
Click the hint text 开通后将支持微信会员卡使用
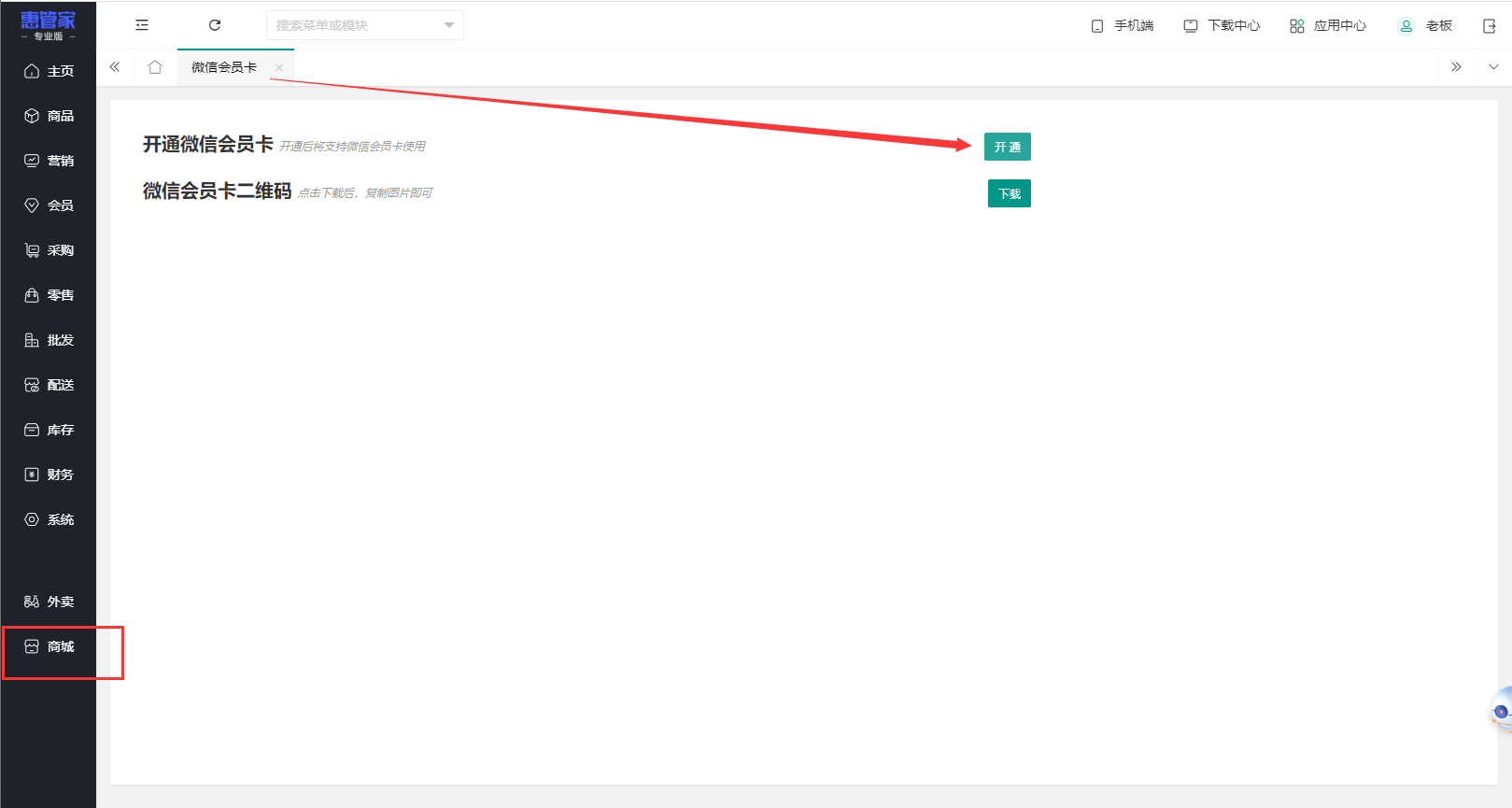pos(353,147)
